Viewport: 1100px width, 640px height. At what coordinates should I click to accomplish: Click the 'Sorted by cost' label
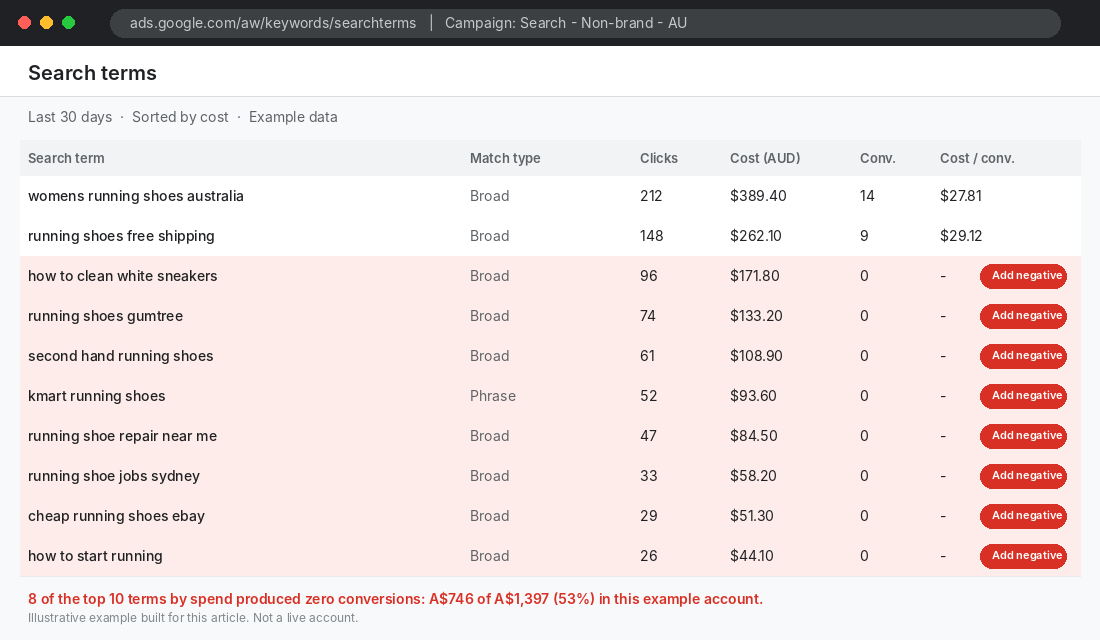click(180, 117)
